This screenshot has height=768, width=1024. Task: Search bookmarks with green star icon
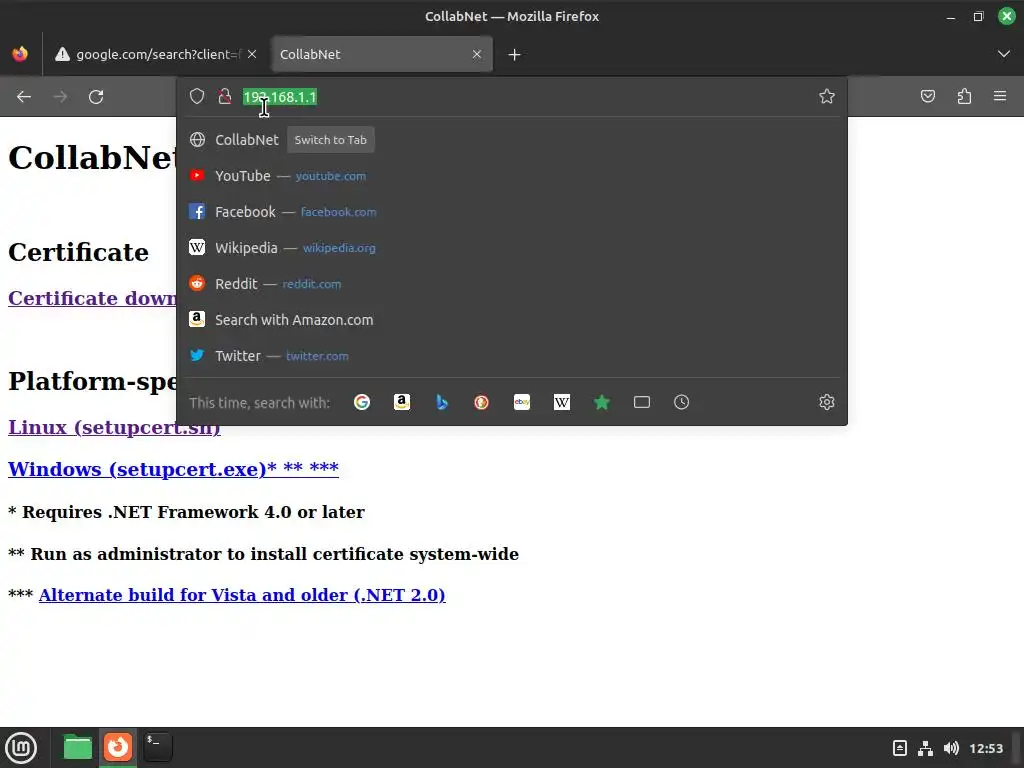coord(601,402)
